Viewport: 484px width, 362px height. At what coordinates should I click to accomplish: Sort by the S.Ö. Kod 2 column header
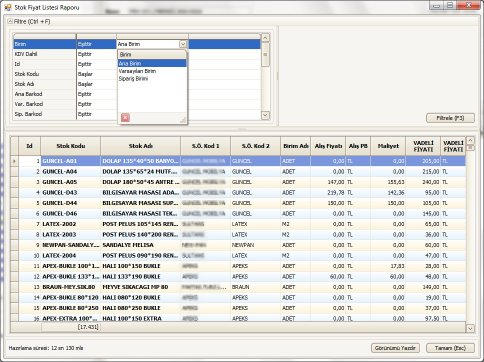tap(255, 146)
